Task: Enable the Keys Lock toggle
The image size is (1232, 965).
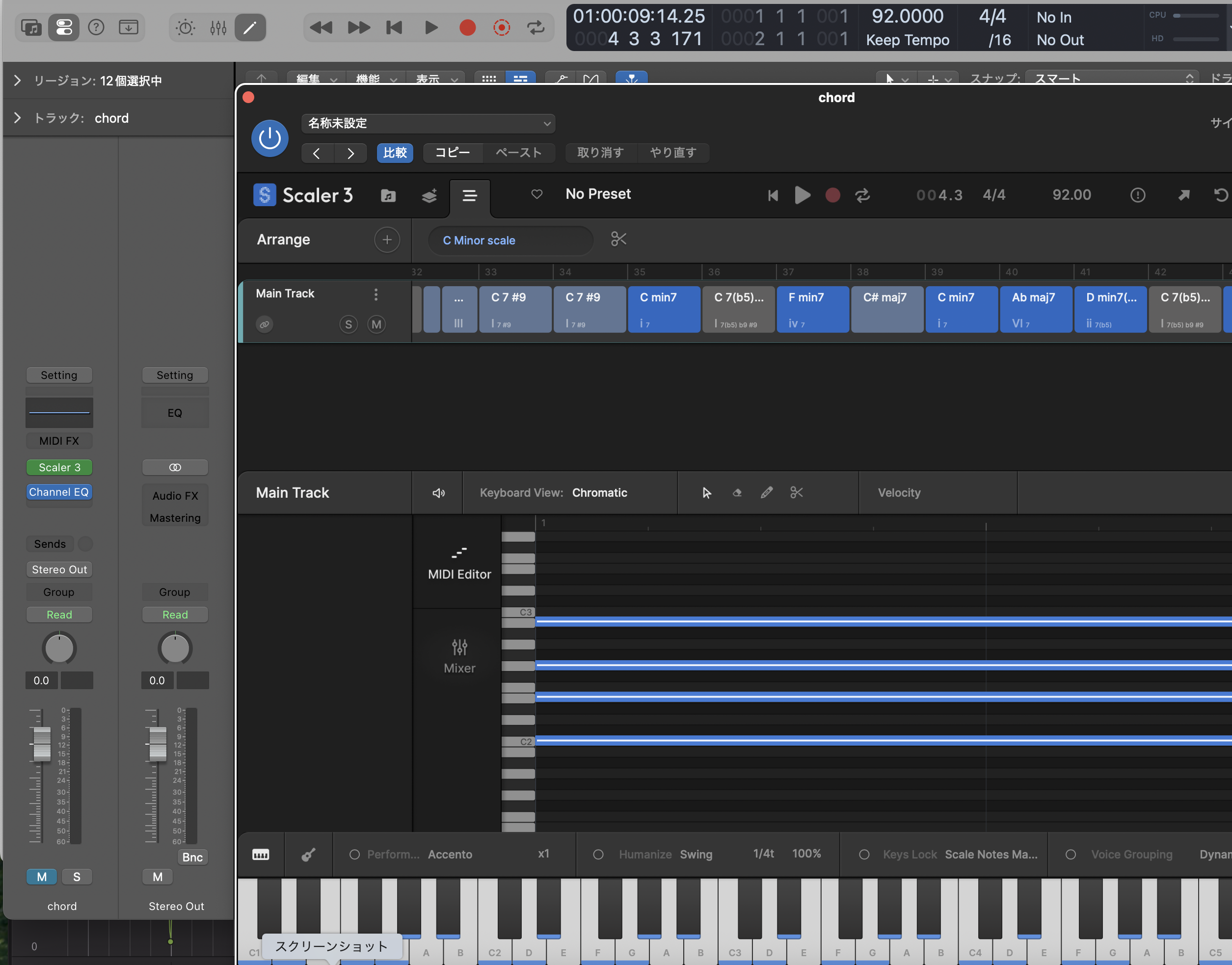Action: pos(864,855)
